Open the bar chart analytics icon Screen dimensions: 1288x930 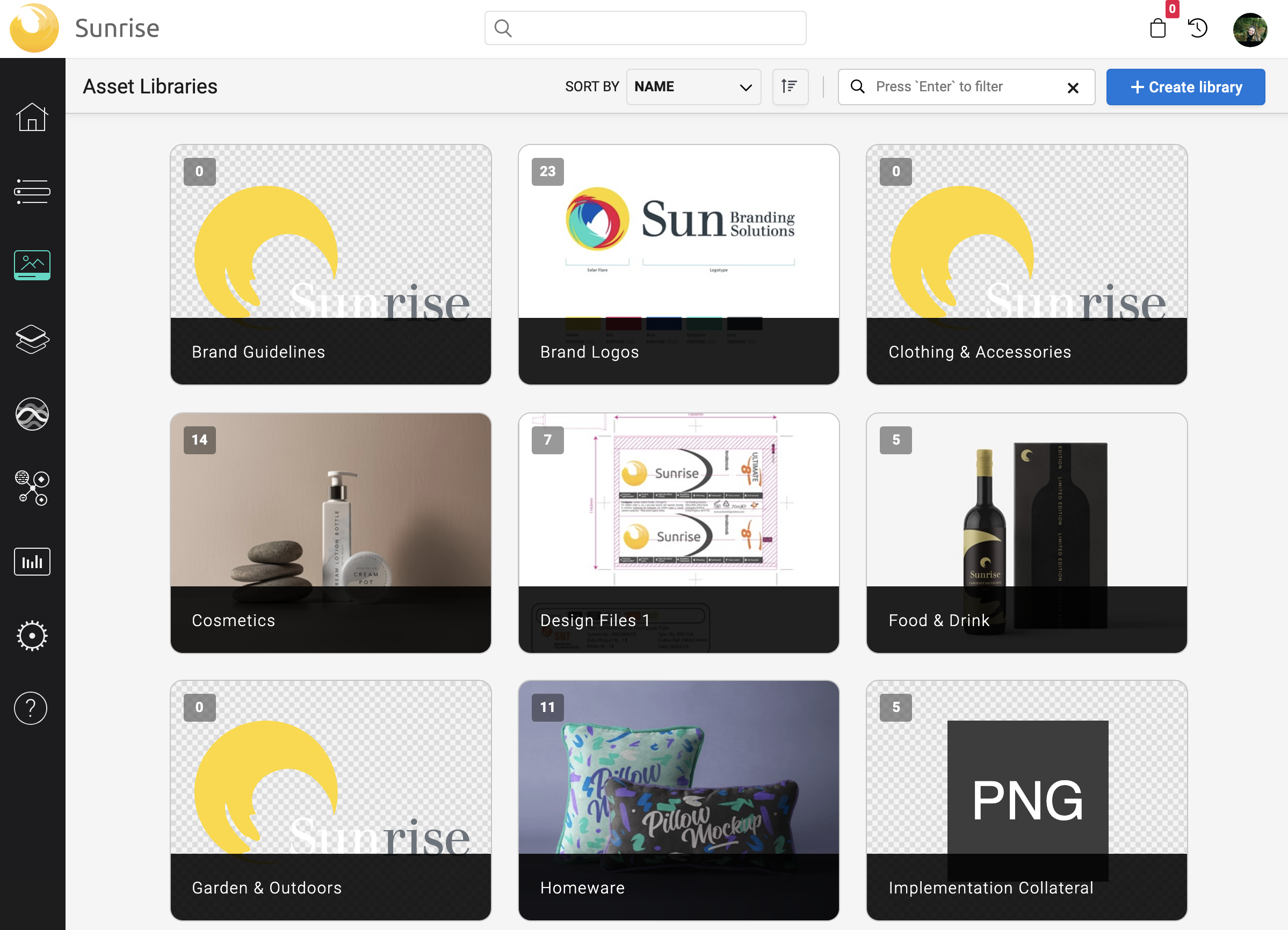coord(32,562)
